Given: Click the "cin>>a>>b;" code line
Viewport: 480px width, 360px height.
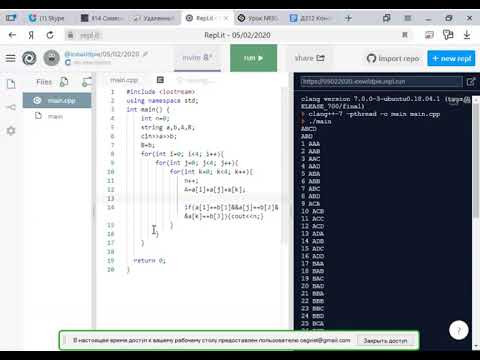Looking at the screenshot, I should pyautogui.click(x=159, y=136).
